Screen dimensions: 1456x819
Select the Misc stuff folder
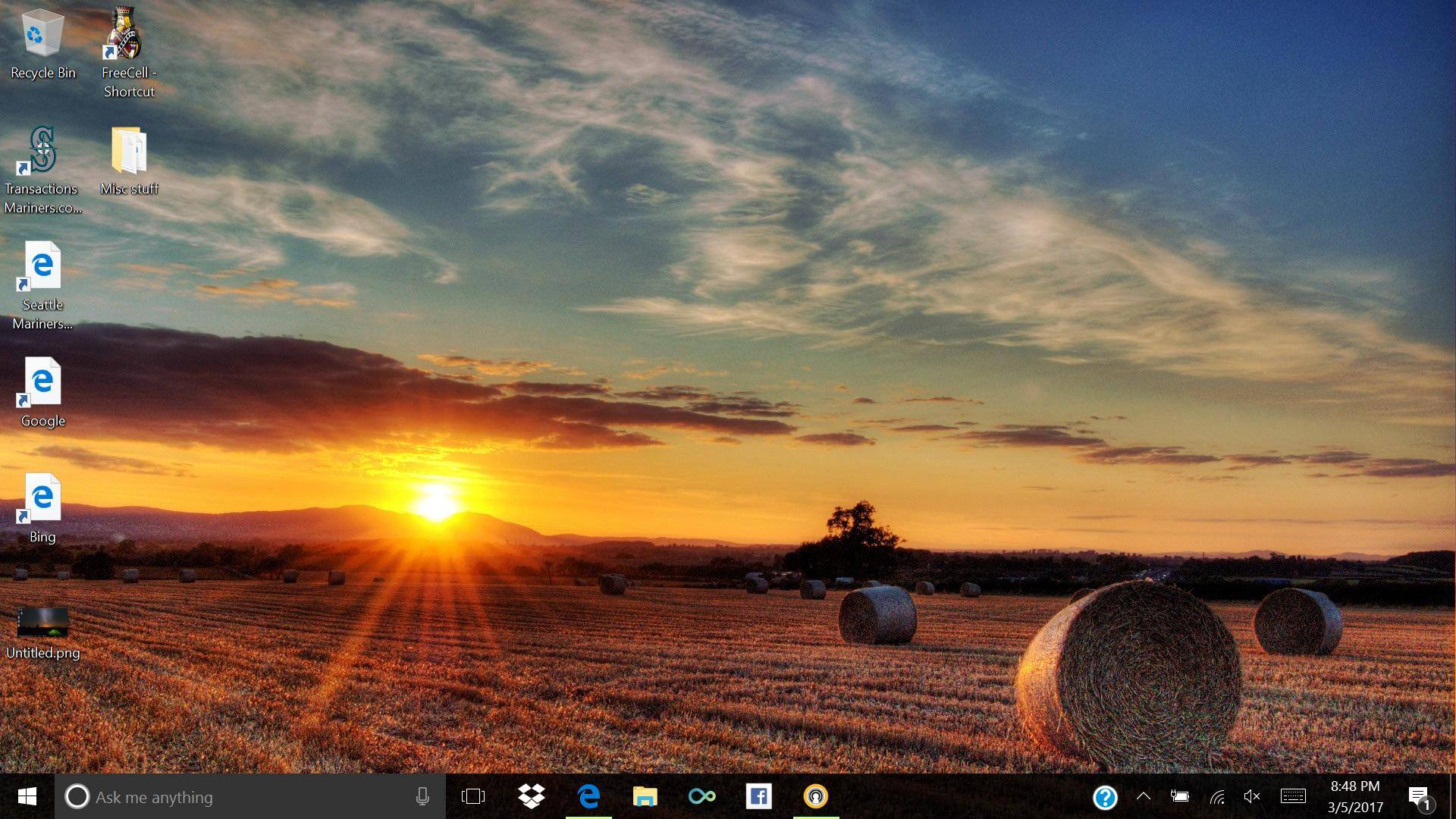129,150
